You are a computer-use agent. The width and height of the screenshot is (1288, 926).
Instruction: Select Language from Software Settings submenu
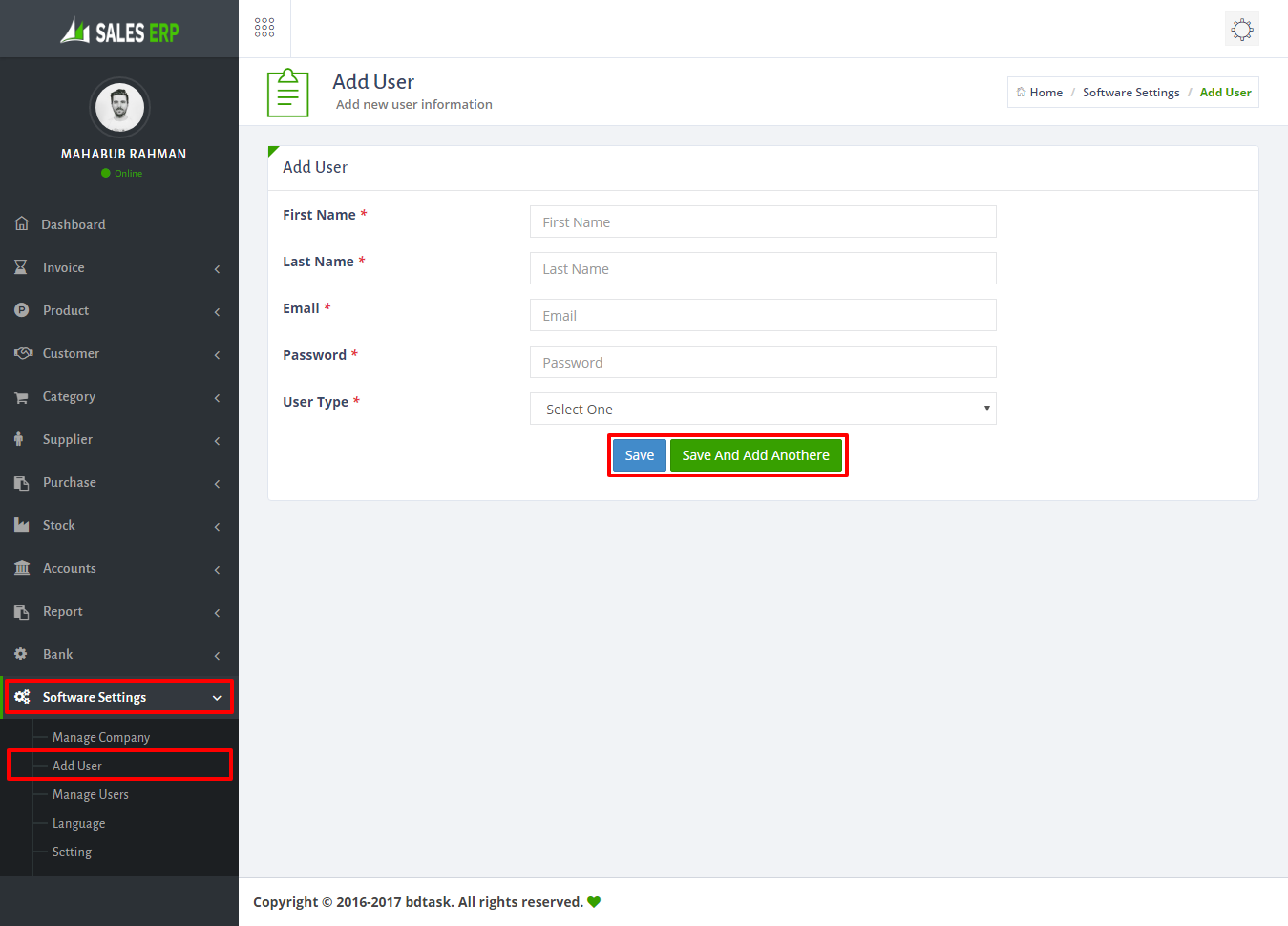[78, 823]
